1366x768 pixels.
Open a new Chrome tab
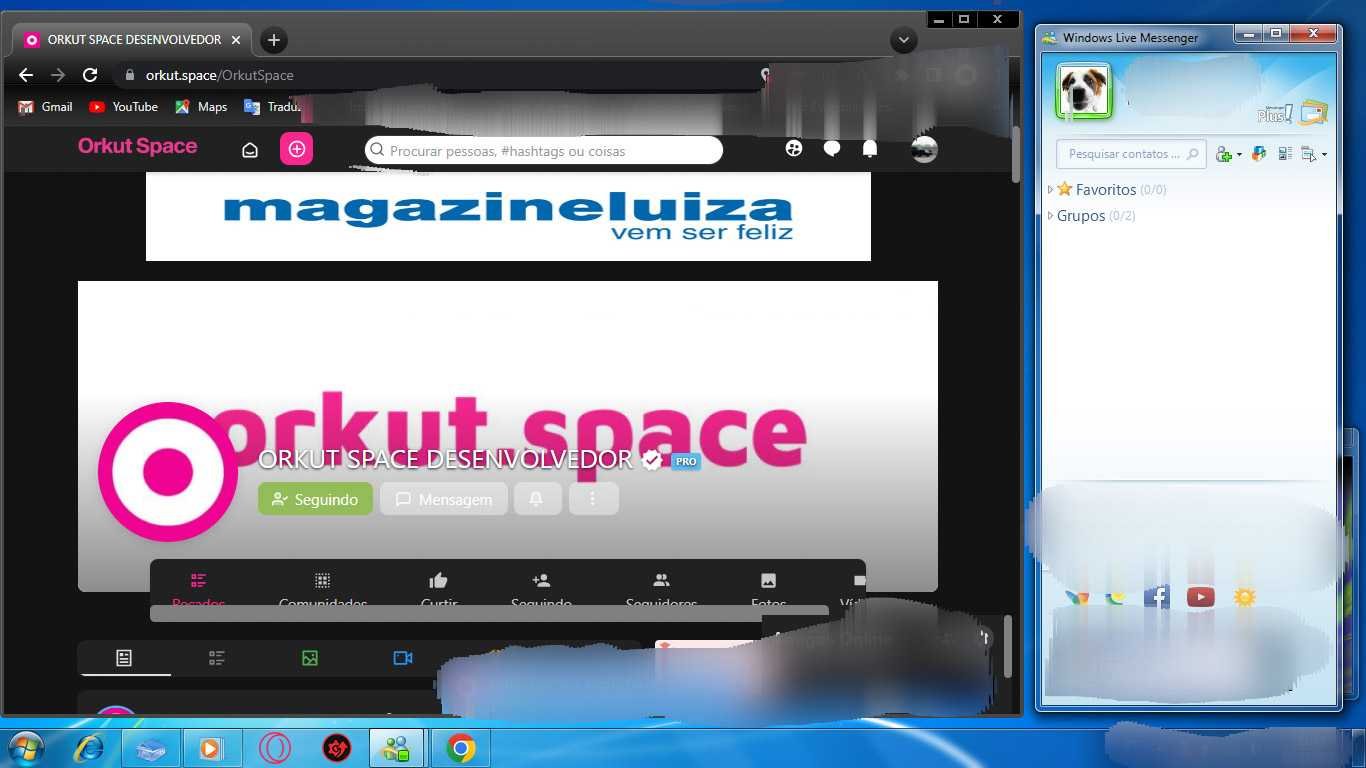(273, 40)
